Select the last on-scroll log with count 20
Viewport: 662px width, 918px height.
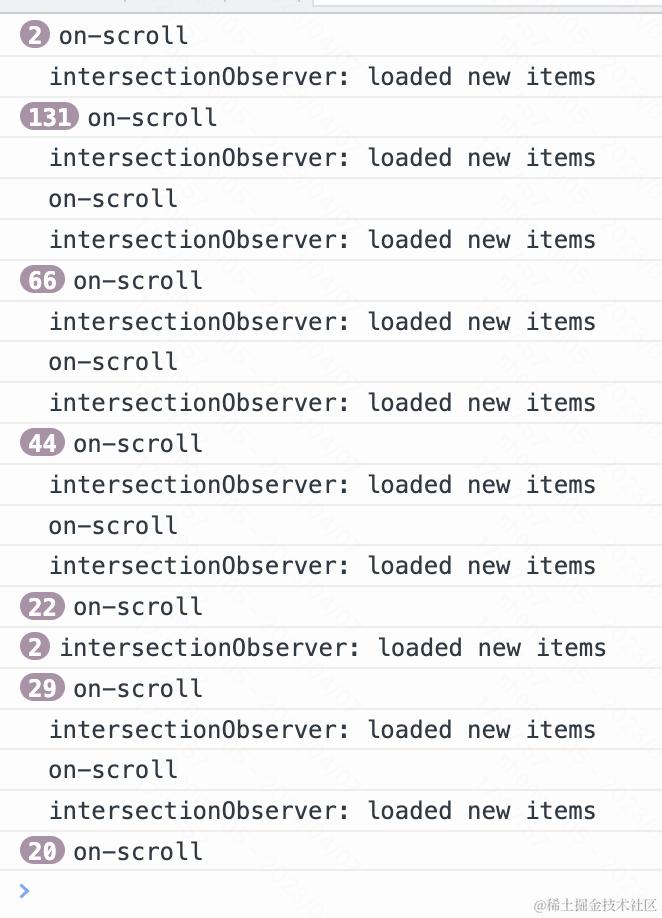(331, 851)
